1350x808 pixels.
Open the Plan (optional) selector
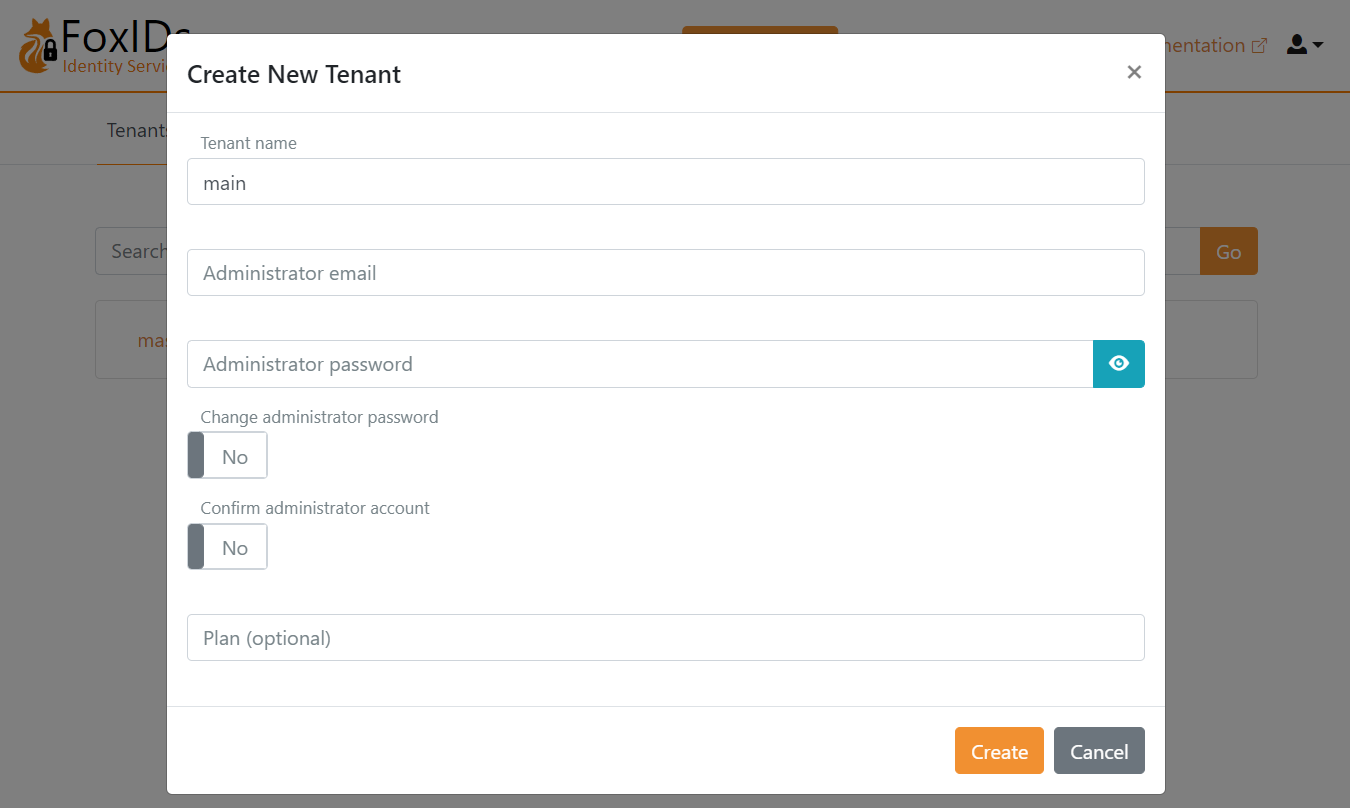tap(666, 637)
